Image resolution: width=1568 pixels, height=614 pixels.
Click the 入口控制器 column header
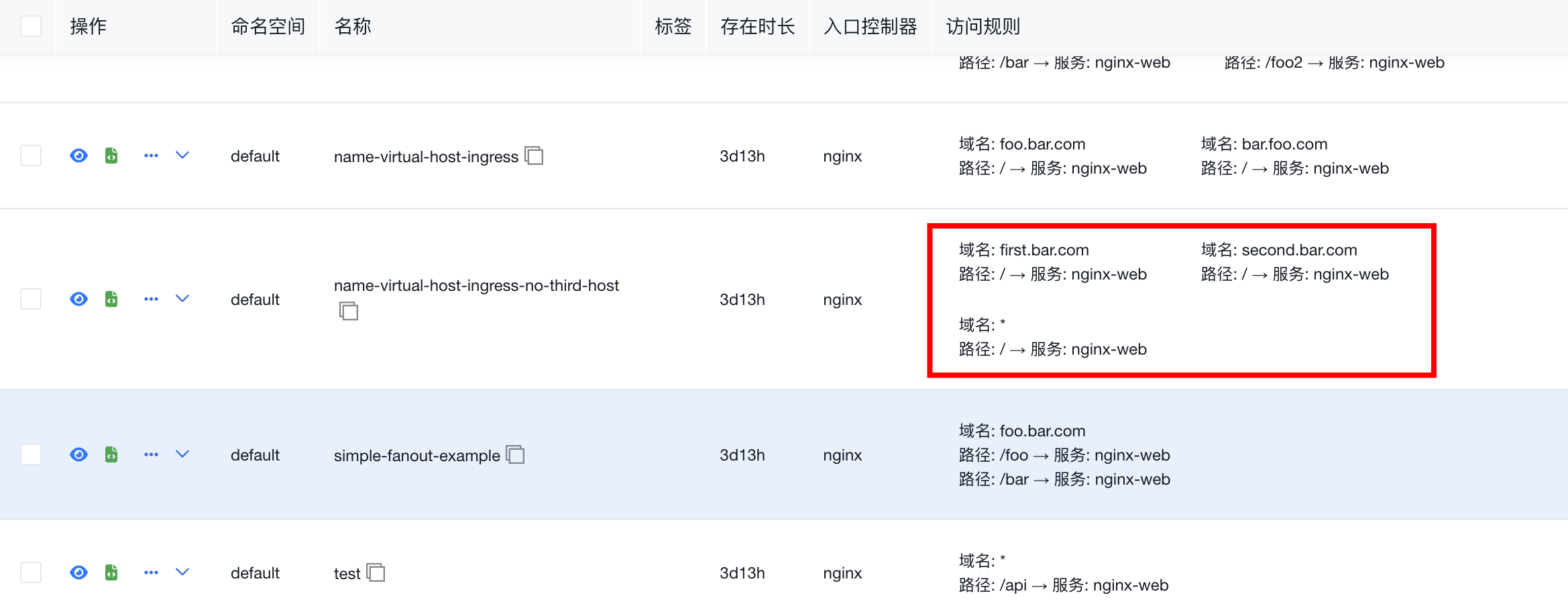871,26
